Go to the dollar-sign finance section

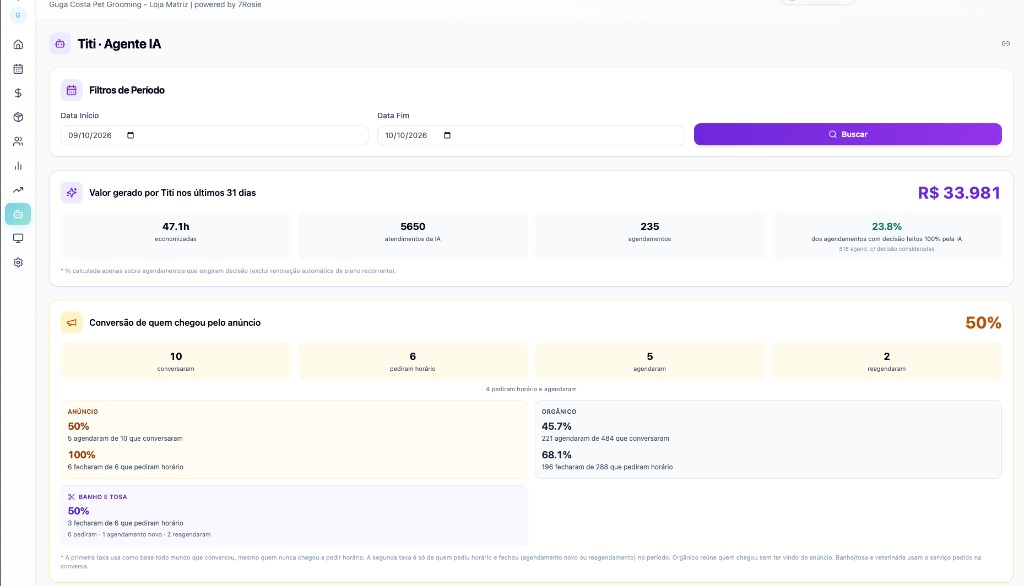(x=18, y=93)
